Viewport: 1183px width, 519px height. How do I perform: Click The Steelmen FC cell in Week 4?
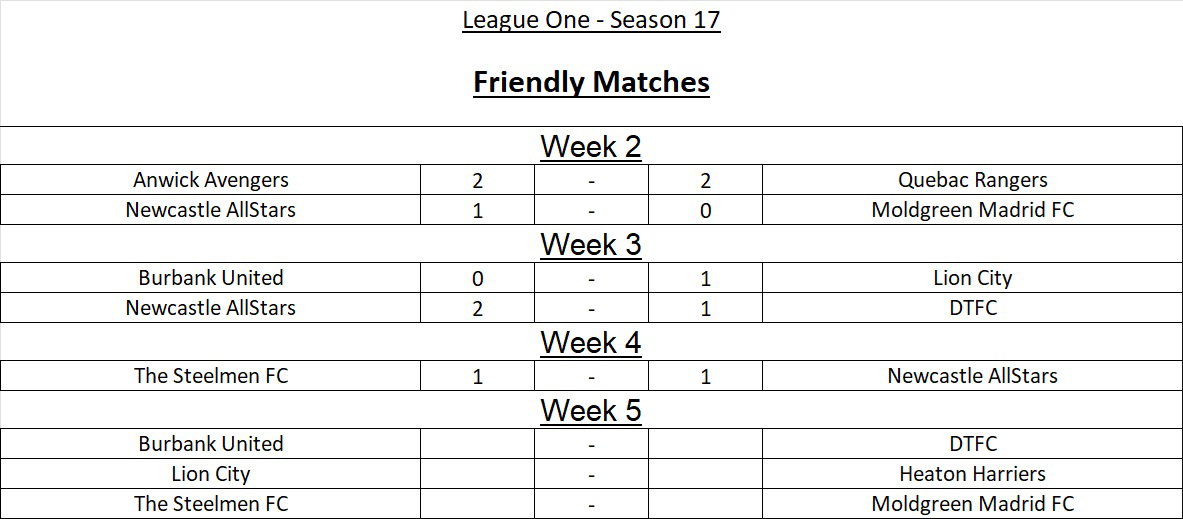[210, 376]
